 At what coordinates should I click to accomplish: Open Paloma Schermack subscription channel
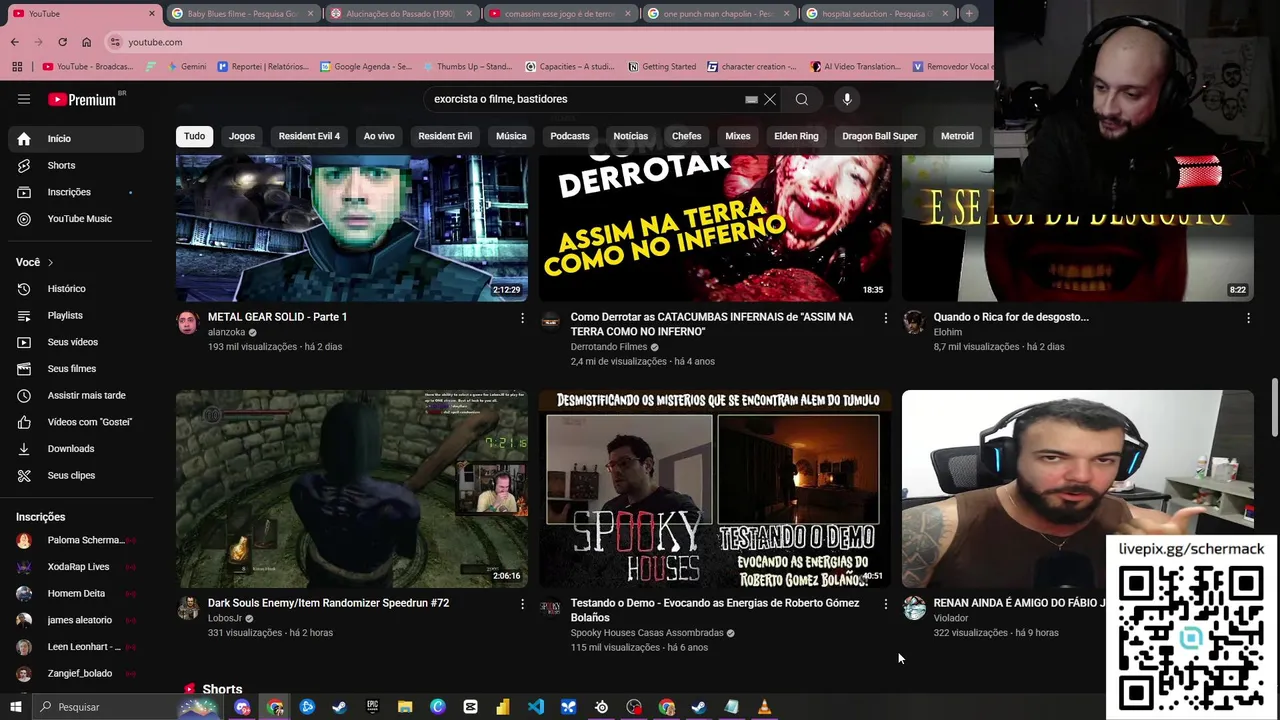tap(76, 540)
